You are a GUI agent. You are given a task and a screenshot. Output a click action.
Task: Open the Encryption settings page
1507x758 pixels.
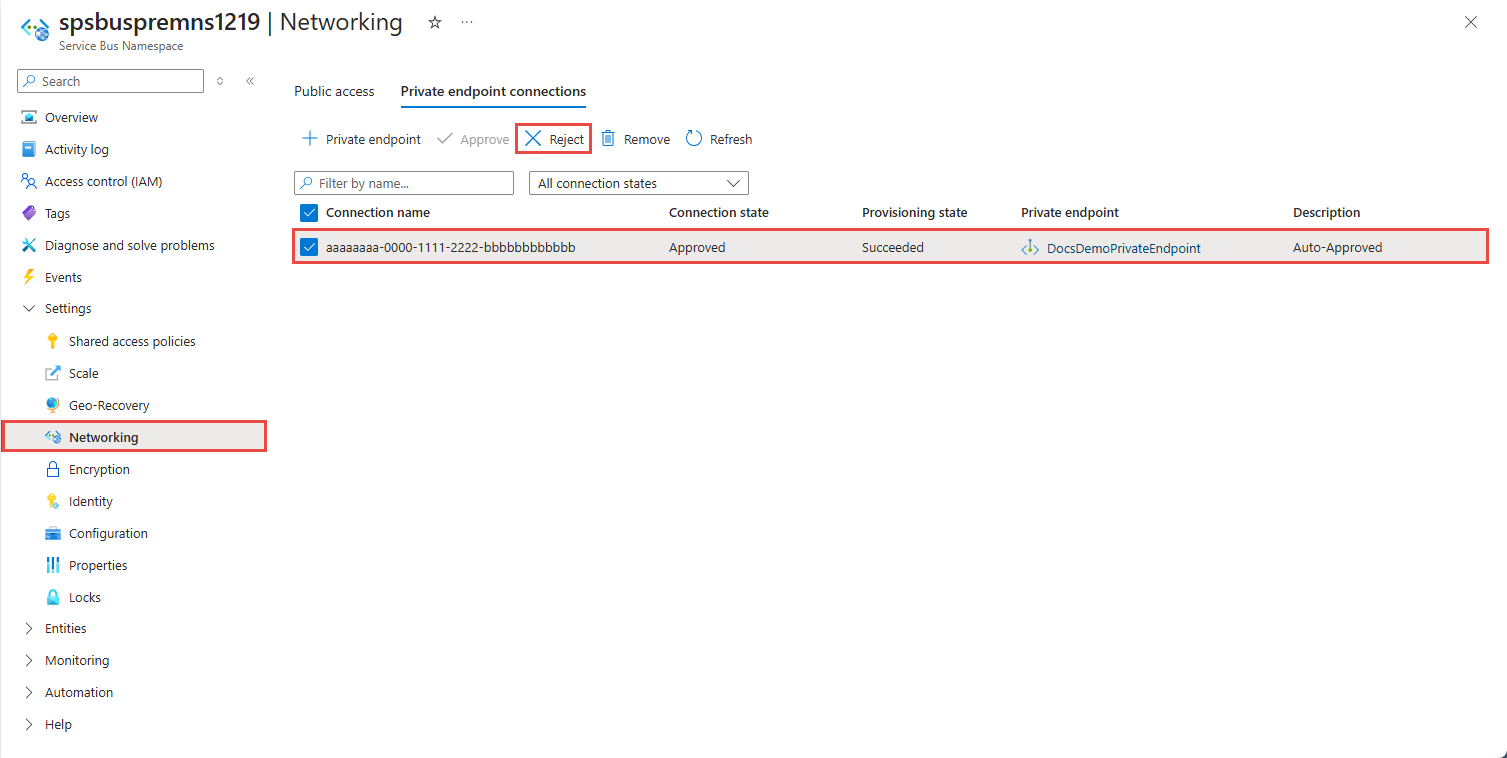tap(99, 469)
